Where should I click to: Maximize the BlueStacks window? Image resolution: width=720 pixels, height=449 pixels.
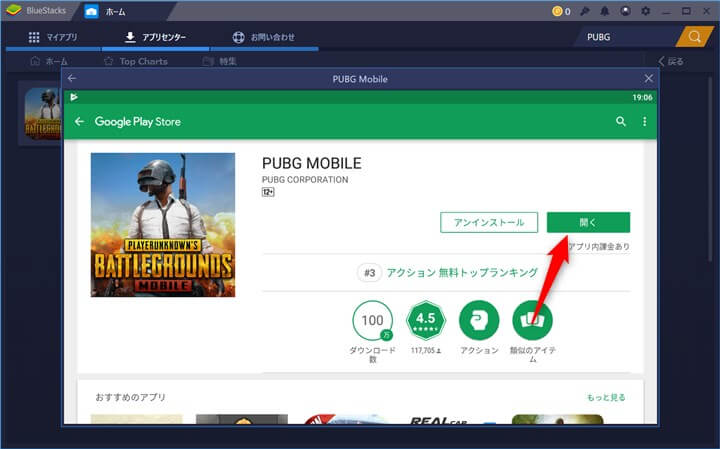point(686,11)
